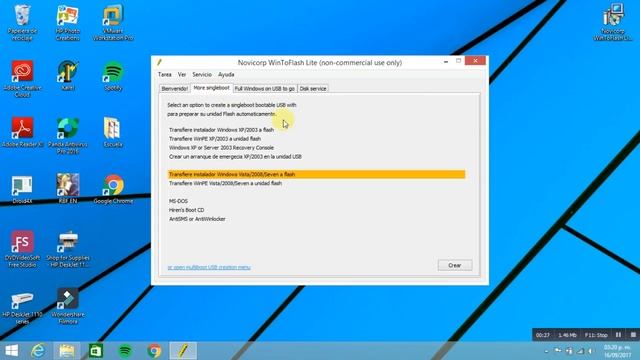Select the More singleboot tab
Image resolution: width=640 pixels, height=360 pixels.
(x=211, y=88)
